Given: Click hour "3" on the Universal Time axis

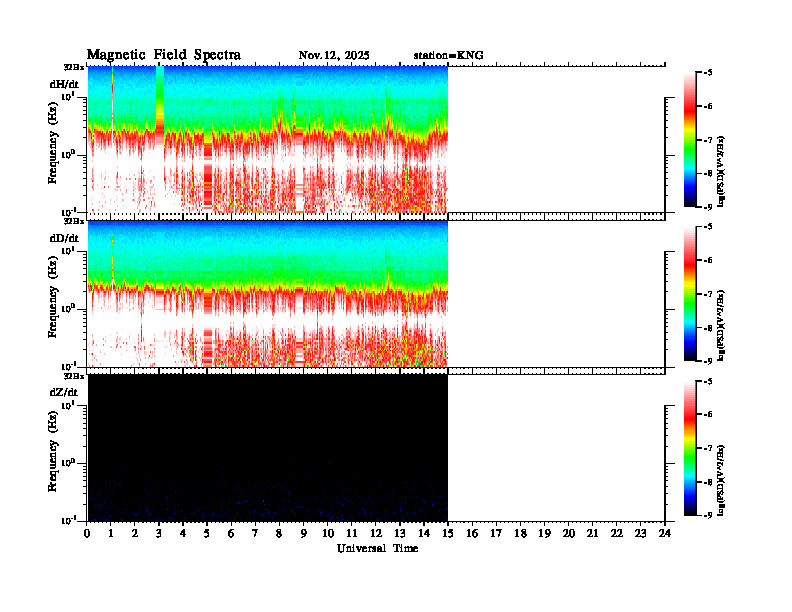Looking at the screenshot, I should 159,534.
